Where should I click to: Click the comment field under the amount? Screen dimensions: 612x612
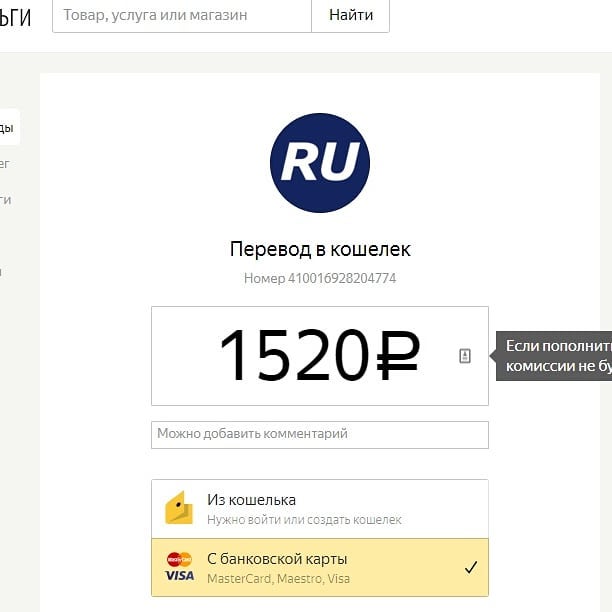[x=320, y=435]
